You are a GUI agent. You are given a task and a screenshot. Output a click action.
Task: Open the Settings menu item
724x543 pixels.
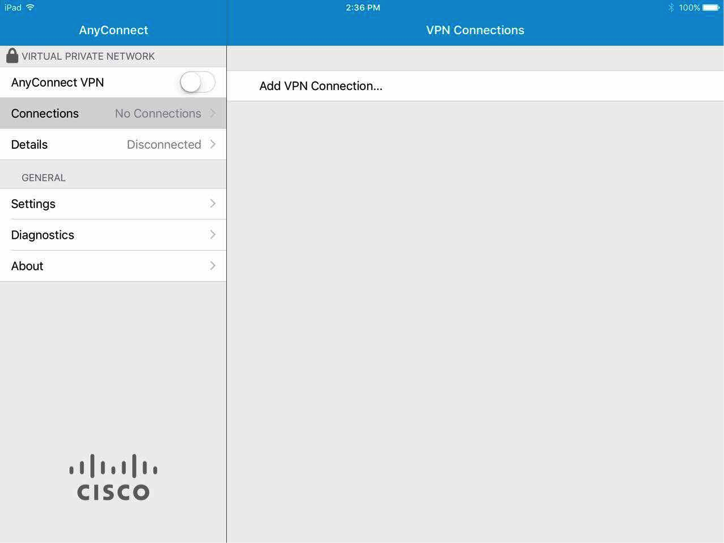coord(34,204)
